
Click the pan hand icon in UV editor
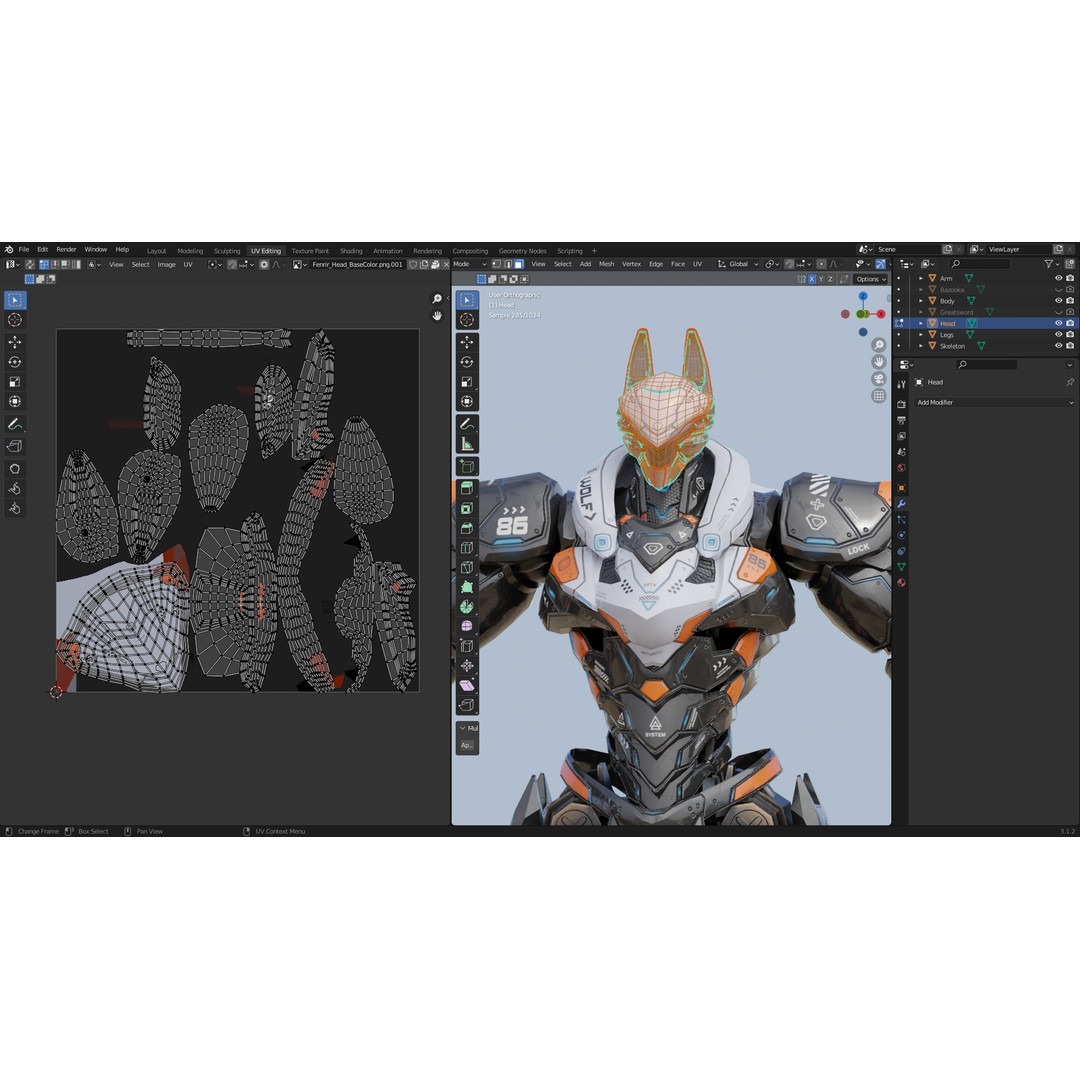(x=437, y=315)
